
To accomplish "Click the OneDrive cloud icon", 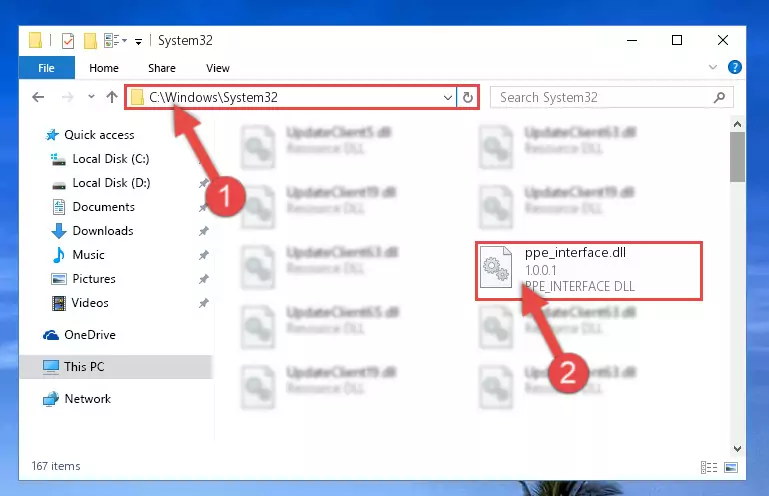I will [x=51, y=335].
